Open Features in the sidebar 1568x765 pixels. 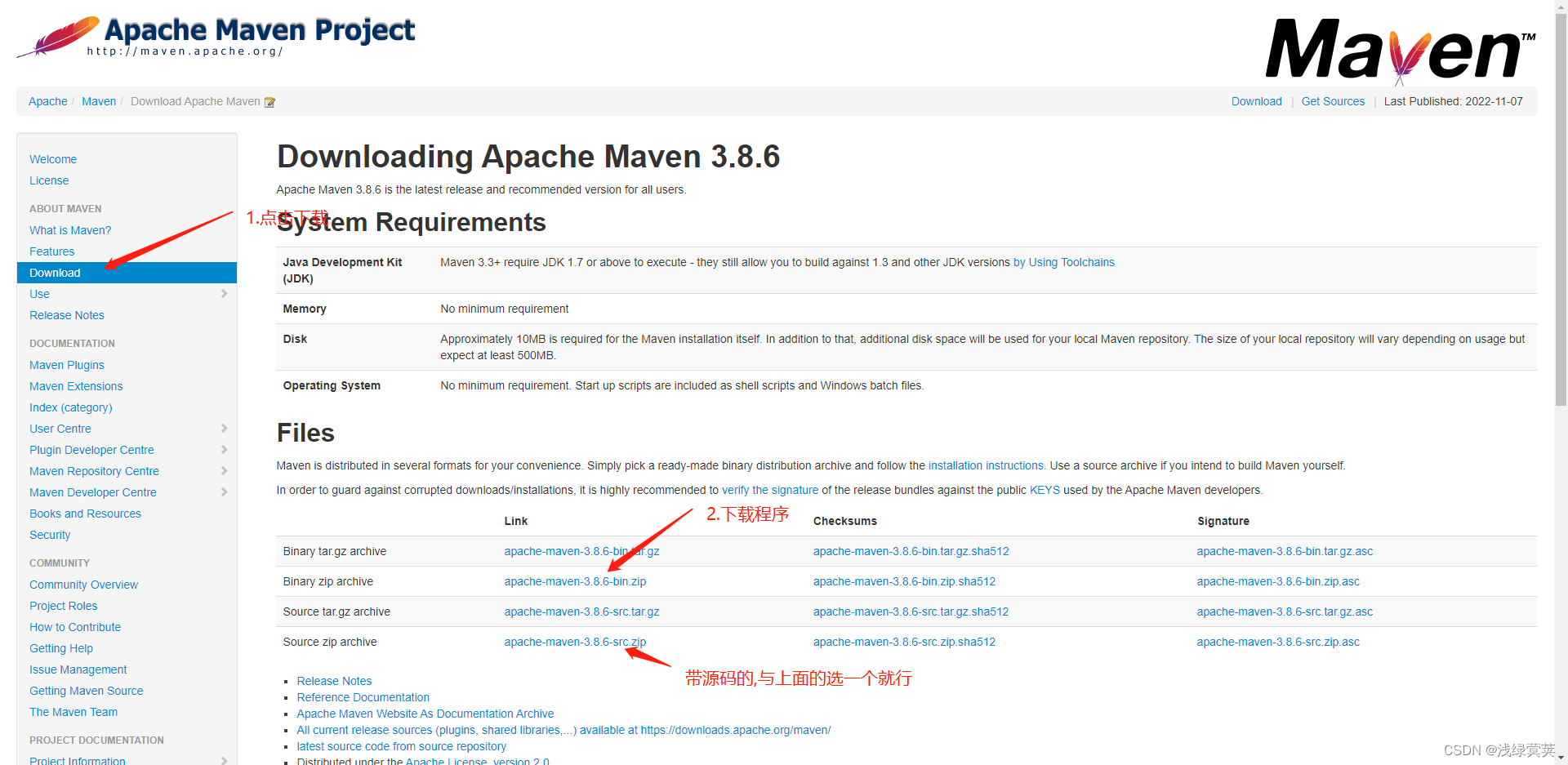coord(52,251)
